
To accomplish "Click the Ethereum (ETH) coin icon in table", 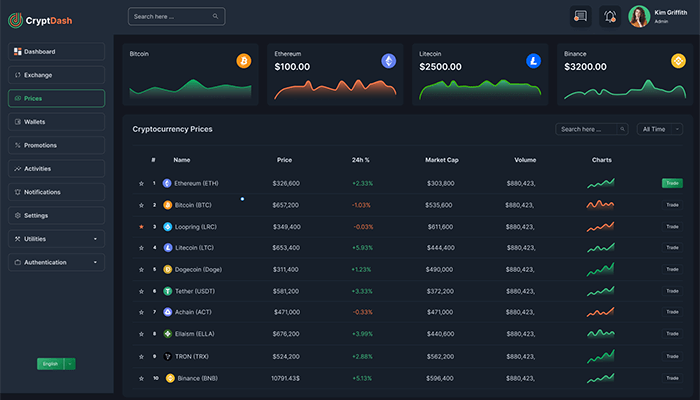I will pos(167,183).
